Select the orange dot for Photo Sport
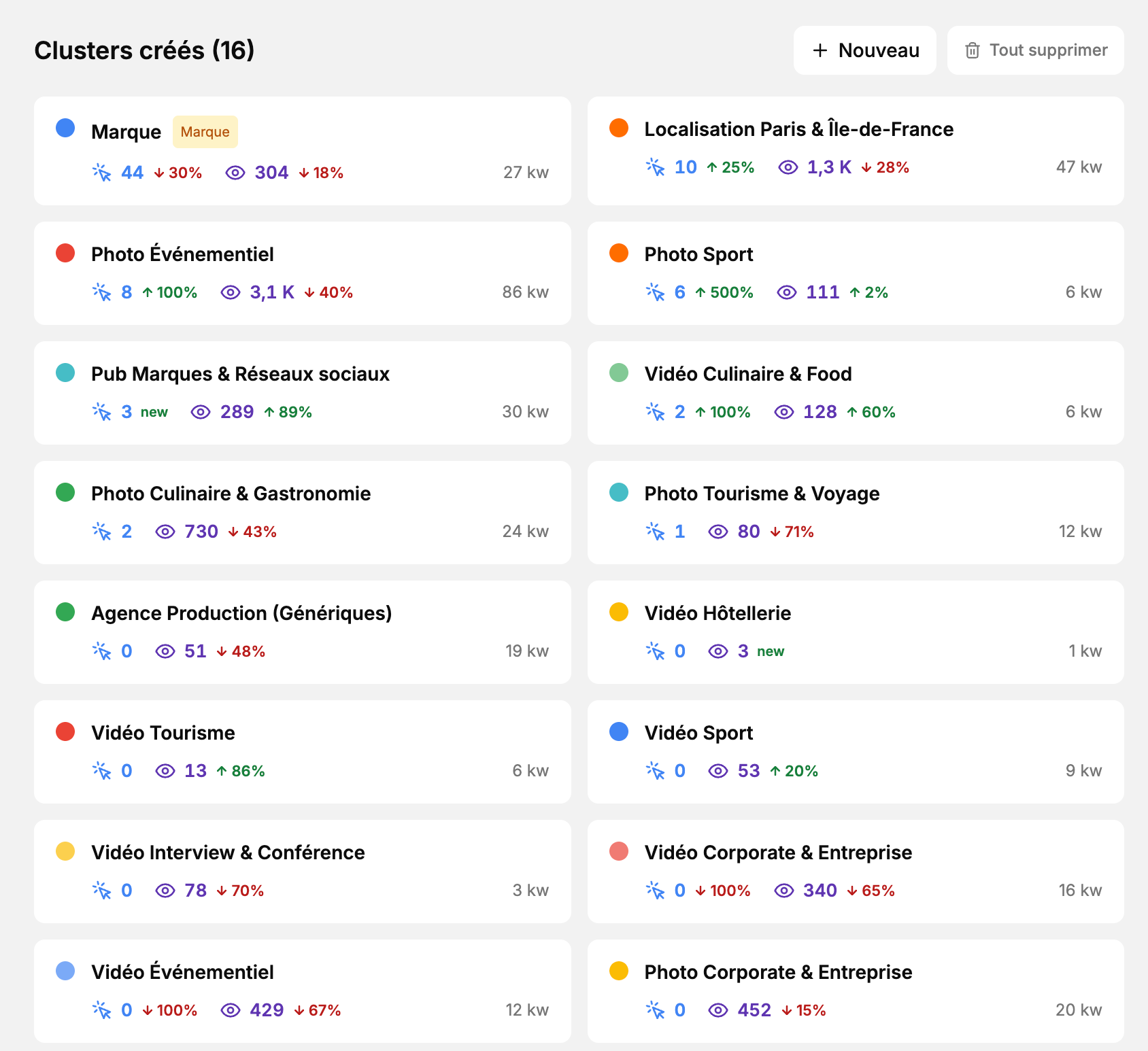 [619, 253]
